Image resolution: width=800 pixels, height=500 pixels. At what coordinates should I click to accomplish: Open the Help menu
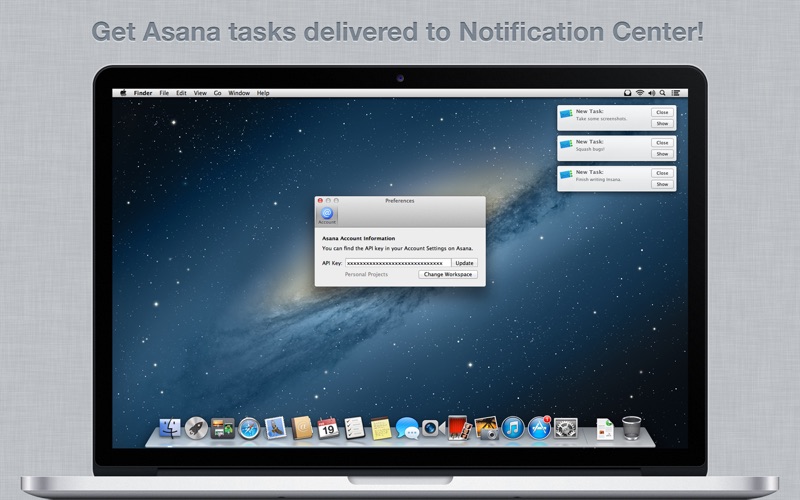pyautogui.click(x=263, y=93)
